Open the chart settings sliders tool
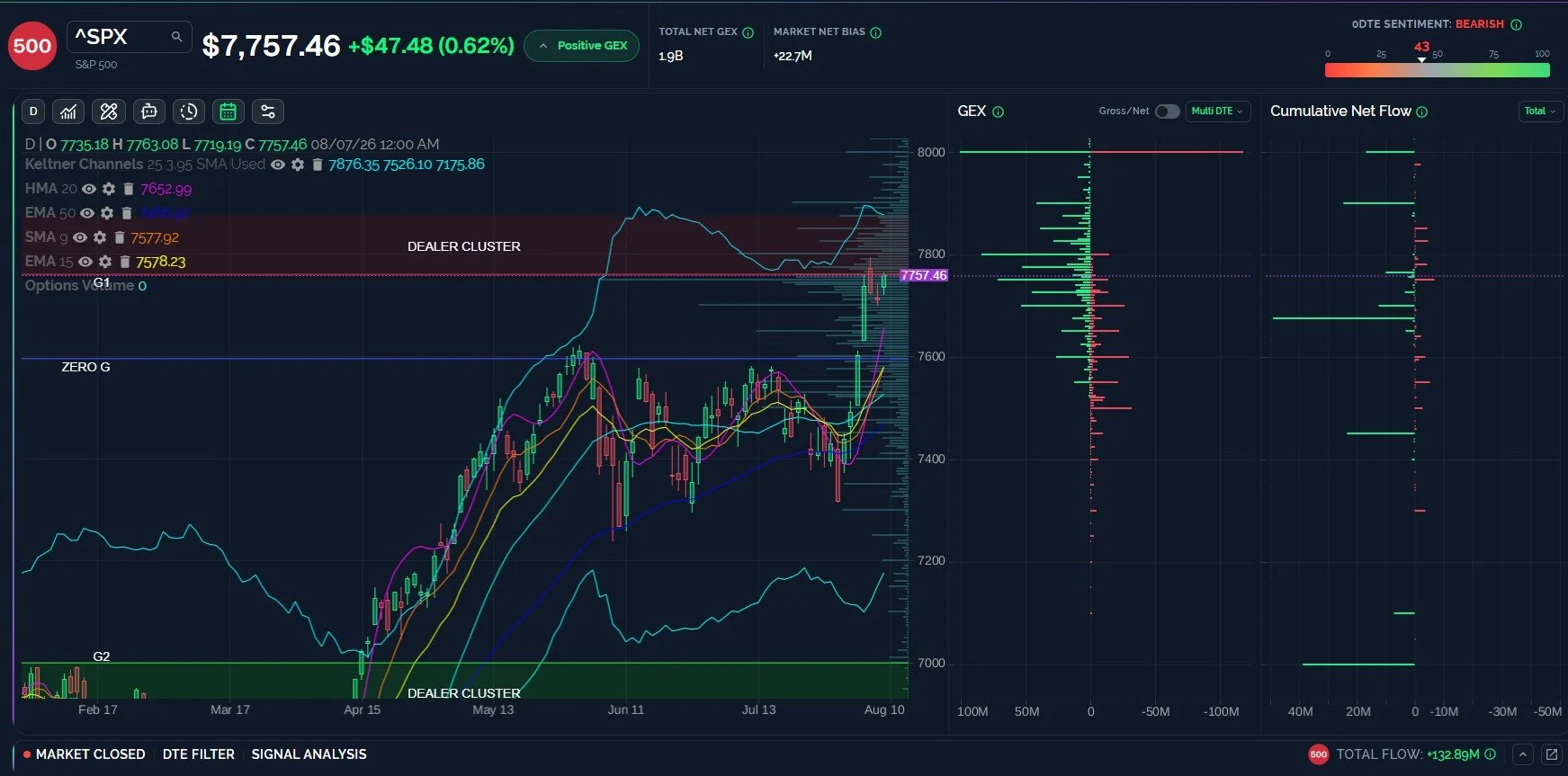 point(268,111)
